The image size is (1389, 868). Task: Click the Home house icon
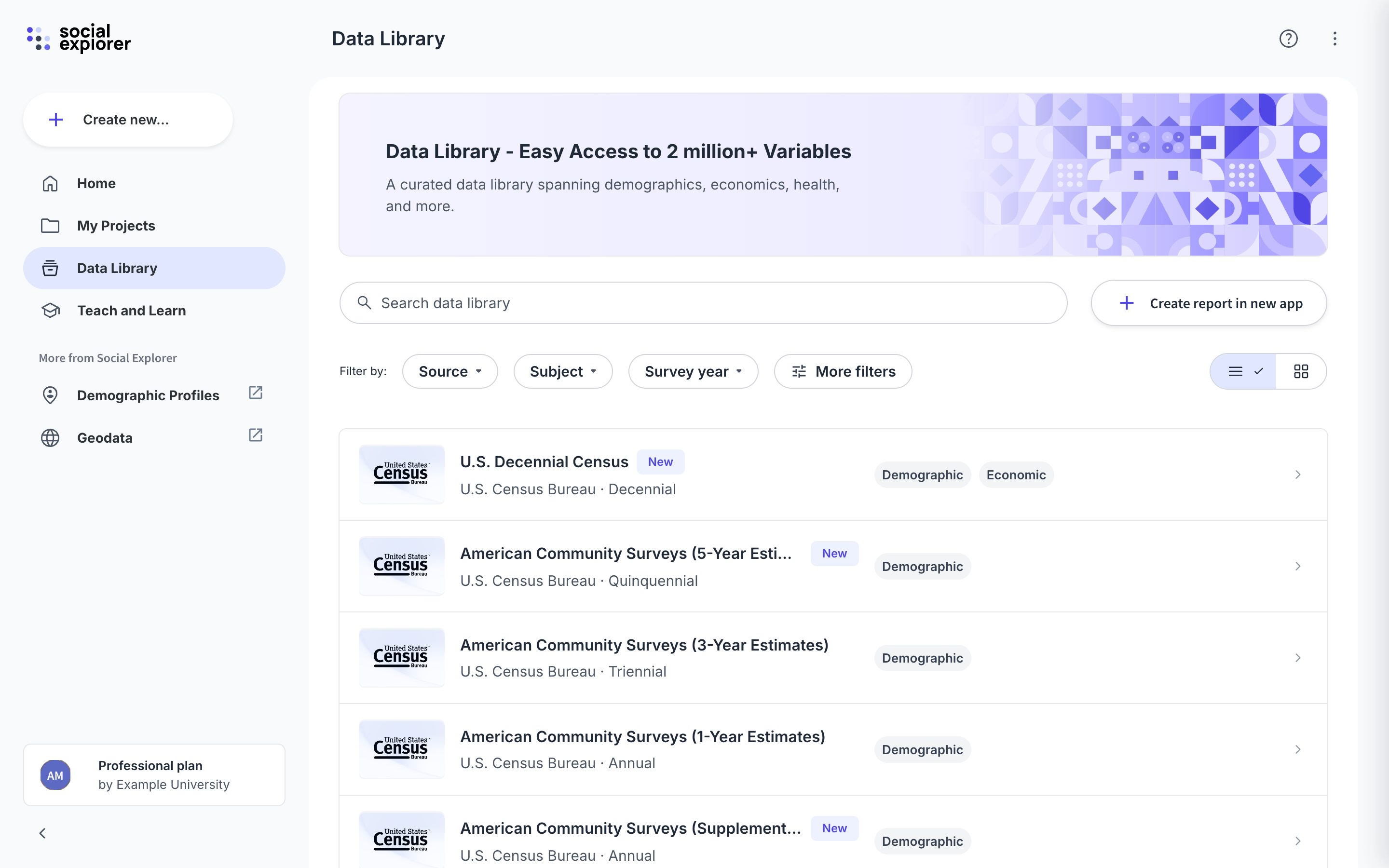[x=50, y=183]
